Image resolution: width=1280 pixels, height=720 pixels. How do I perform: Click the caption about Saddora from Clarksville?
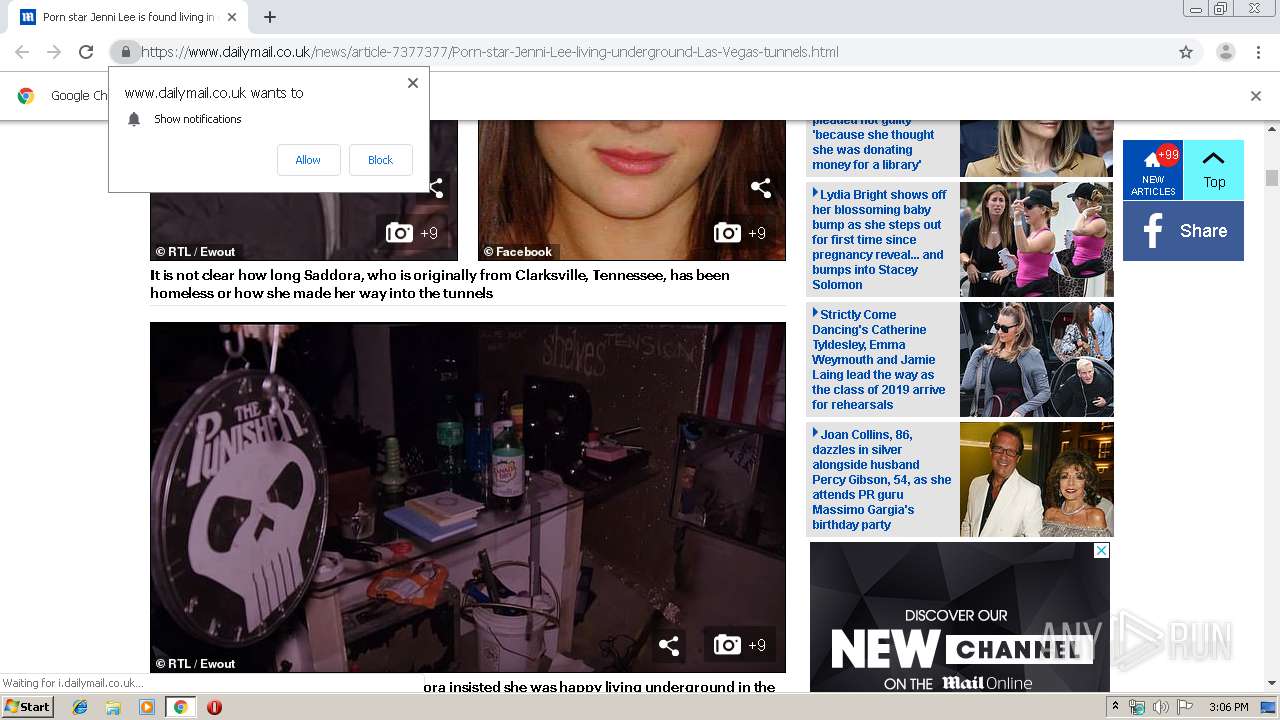point(440,284)
